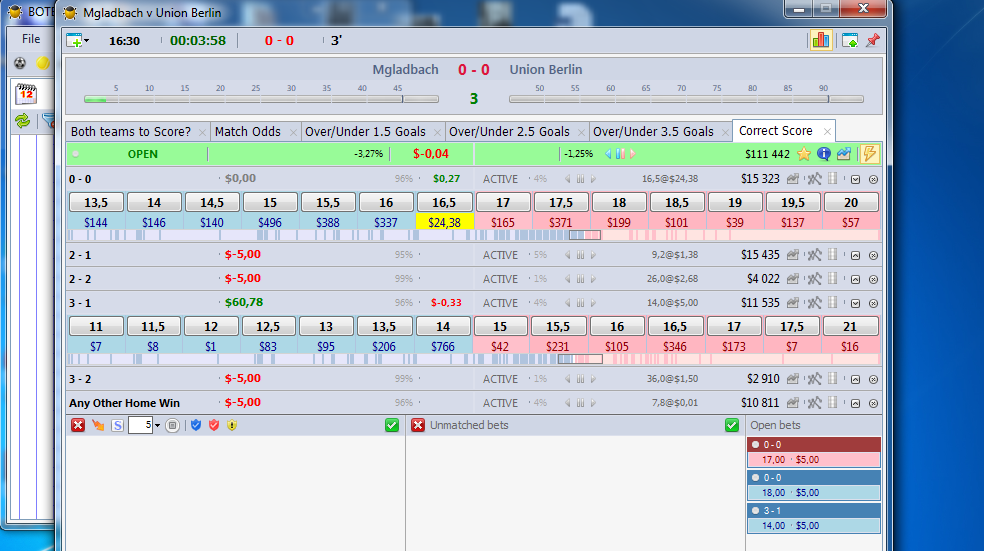Image resolution: width=984 pixels, height=551 pixels.
Task: Click the pink right arrow in the green market bar
Action: tap(633, 154)
